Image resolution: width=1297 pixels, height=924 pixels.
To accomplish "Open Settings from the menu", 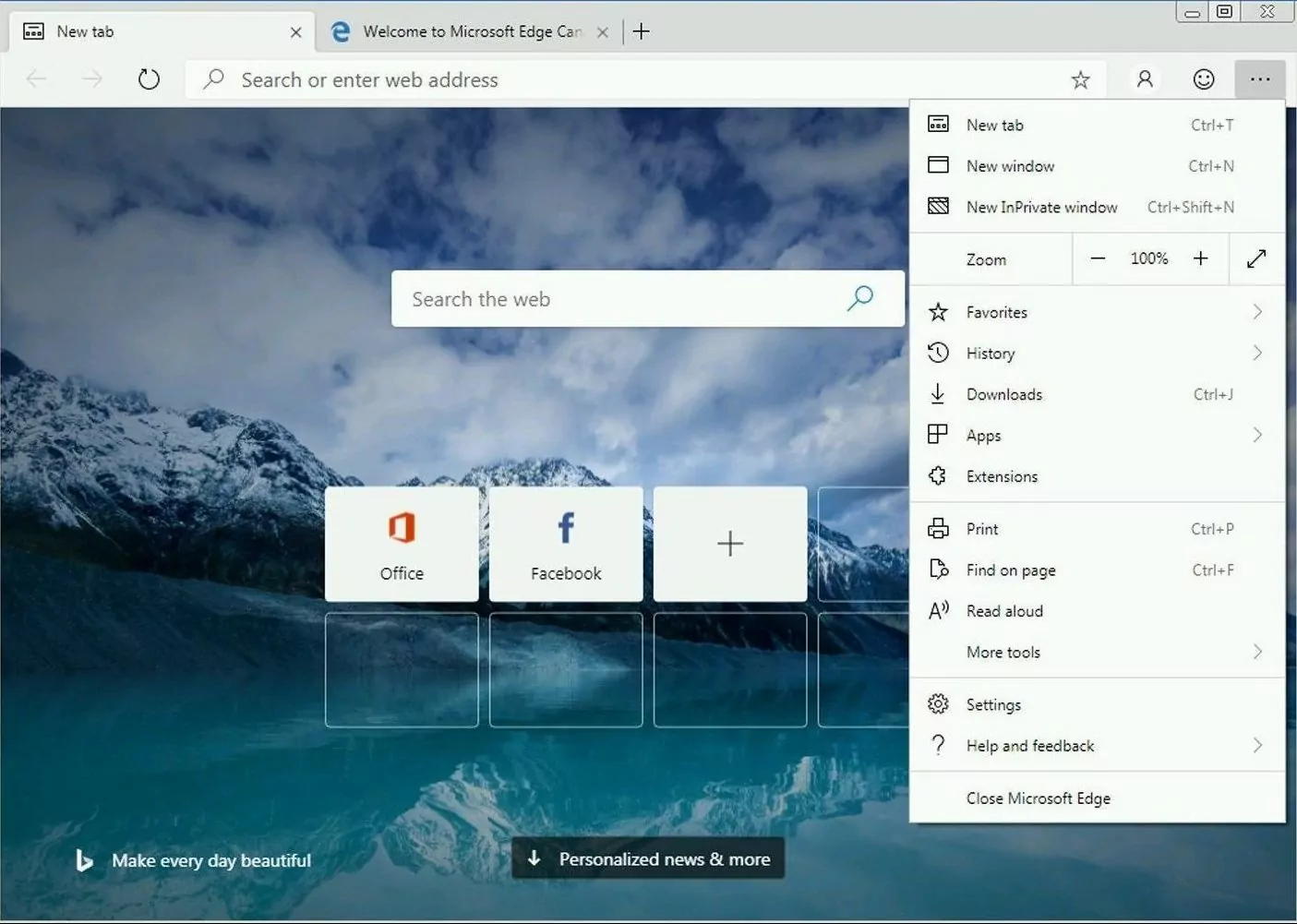I will pyautogui.click(x=993, y=703).
